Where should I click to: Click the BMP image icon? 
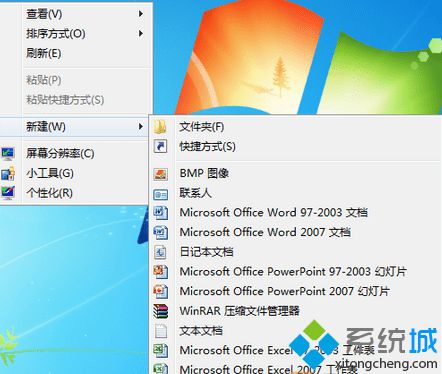160,174
